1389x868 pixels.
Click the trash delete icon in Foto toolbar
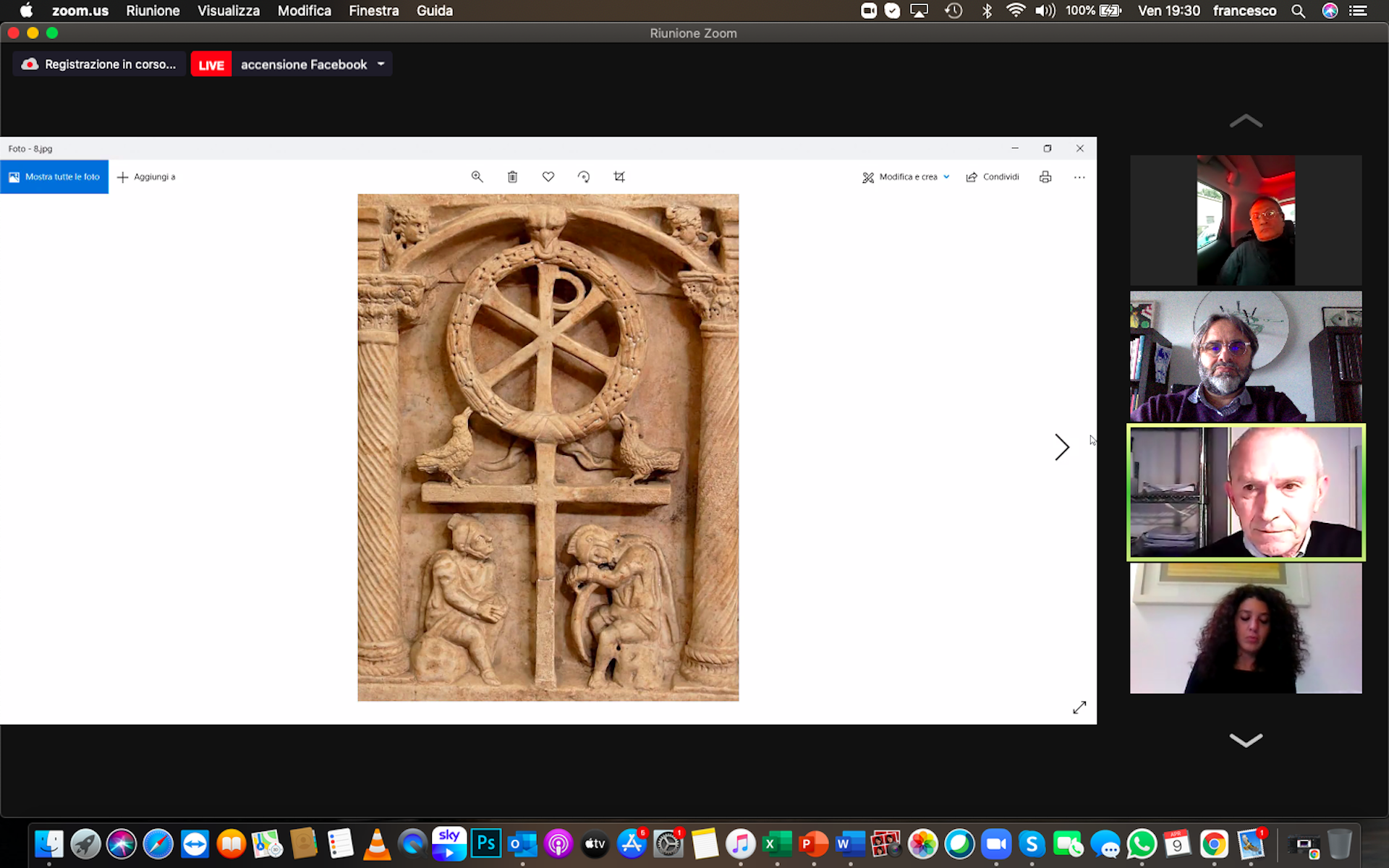[512, 176]
